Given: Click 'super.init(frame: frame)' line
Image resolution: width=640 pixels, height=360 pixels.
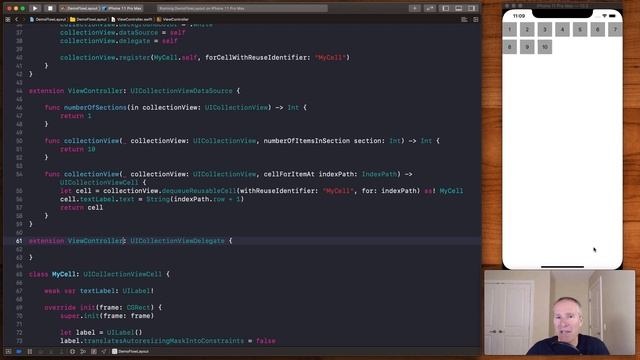Looking at the screenshot, I should tap(107, 316).
